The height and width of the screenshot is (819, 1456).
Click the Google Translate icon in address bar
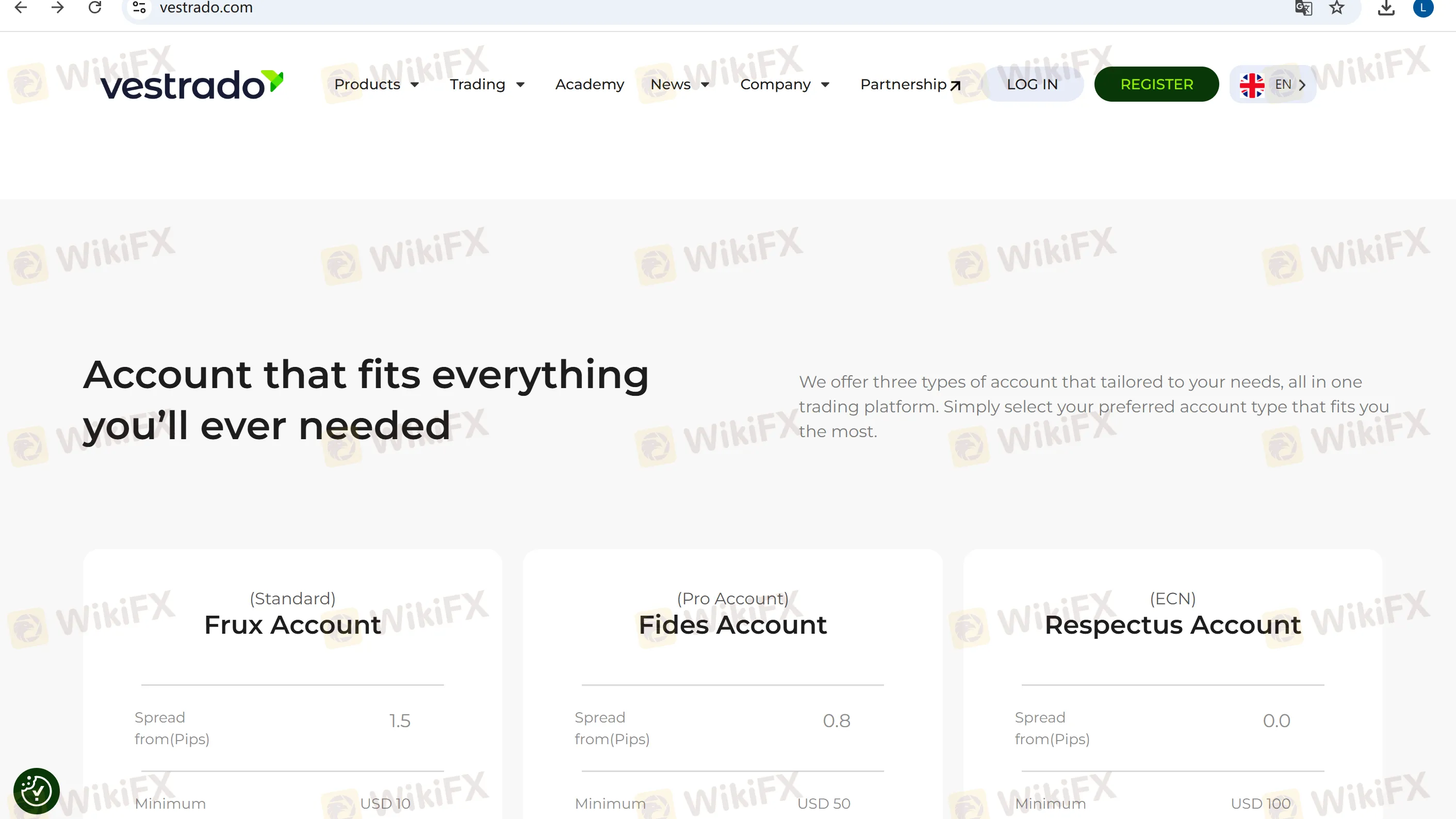click(1303, 7)
